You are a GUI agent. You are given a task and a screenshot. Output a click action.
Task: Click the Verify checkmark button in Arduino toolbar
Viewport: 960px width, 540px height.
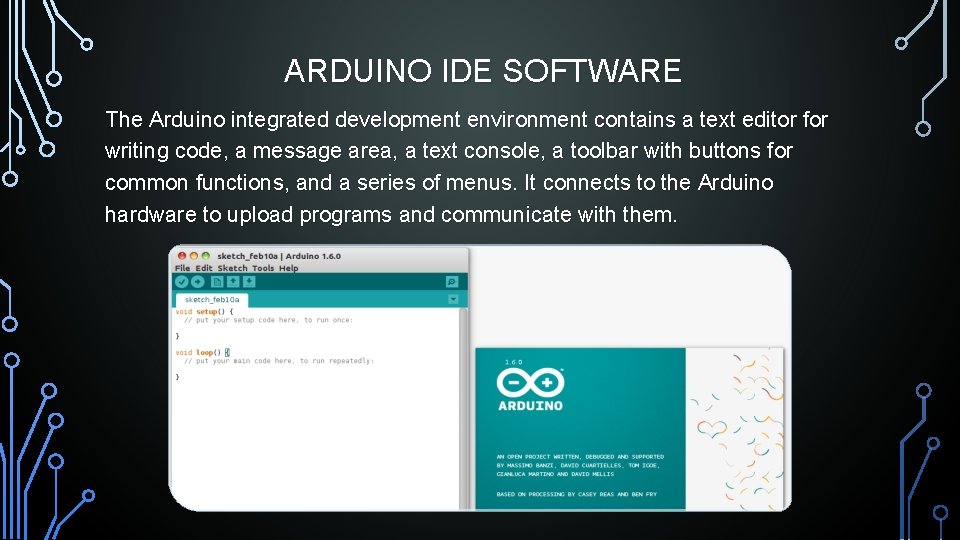tap(182, 282)
